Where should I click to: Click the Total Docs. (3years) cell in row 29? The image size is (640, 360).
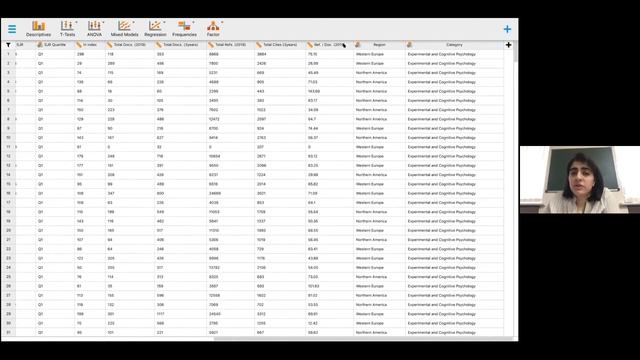pos(180,314)
